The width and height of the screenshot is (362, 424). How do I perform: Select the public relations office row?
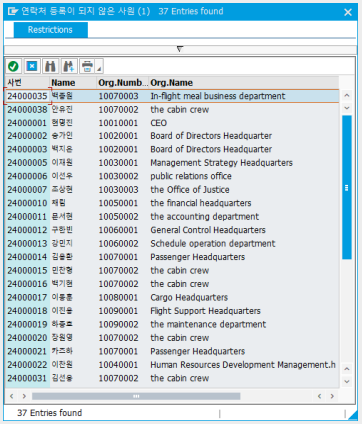pyautogui.click(x=172, y=176)
